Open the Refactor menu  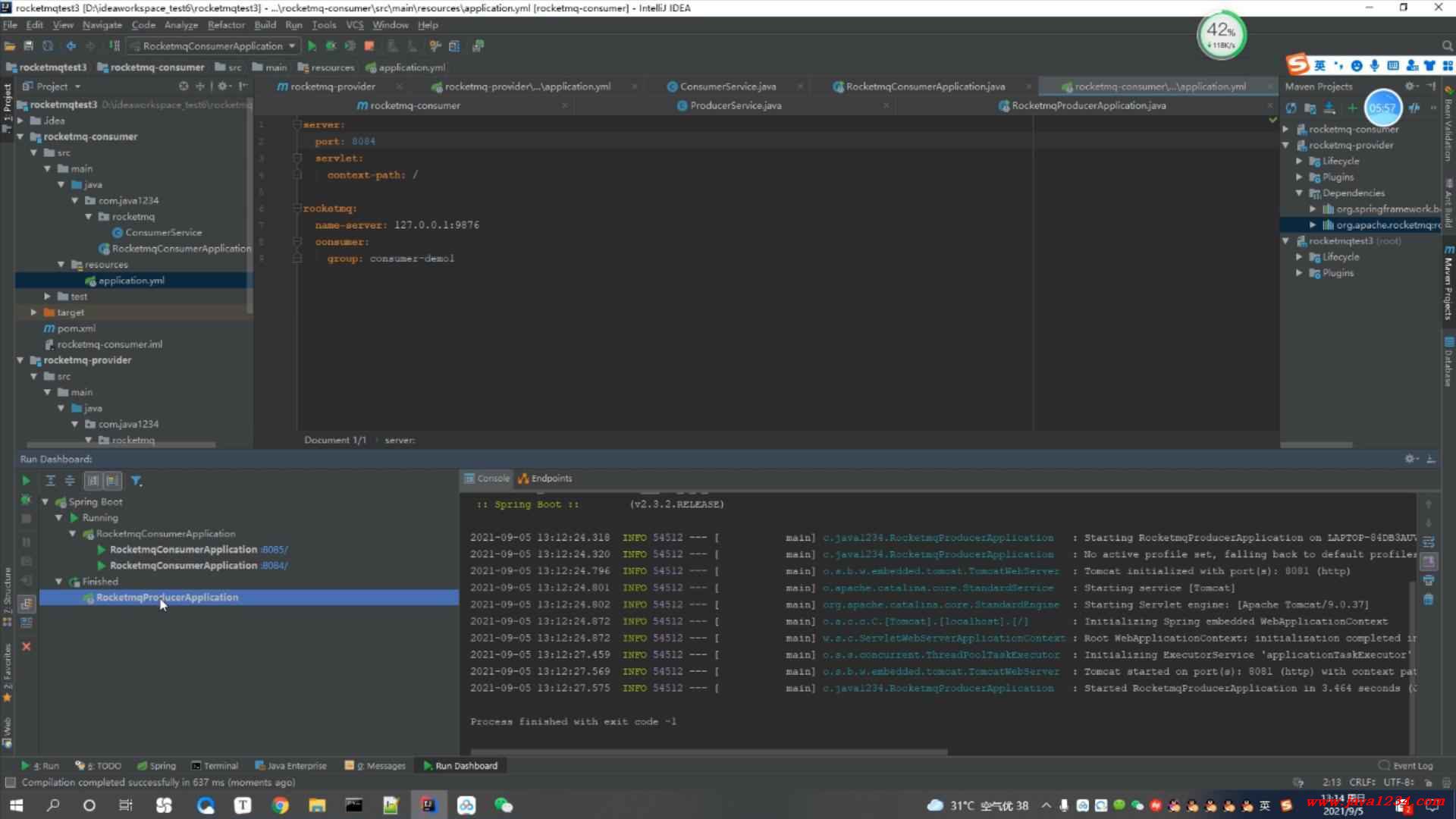click(226, 25)
